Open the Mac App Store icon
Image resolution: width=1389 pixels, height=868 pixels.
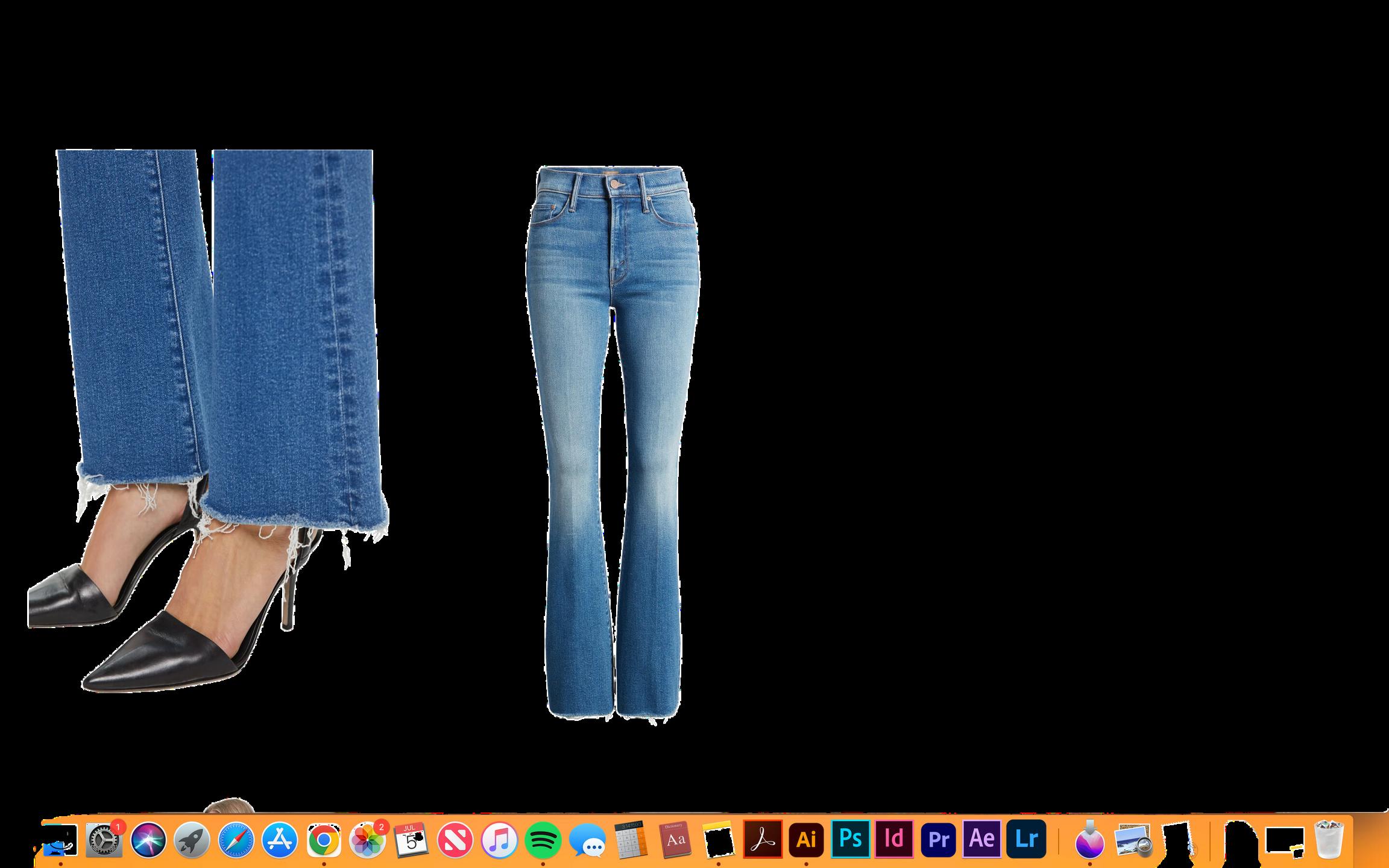coord(280,840)
